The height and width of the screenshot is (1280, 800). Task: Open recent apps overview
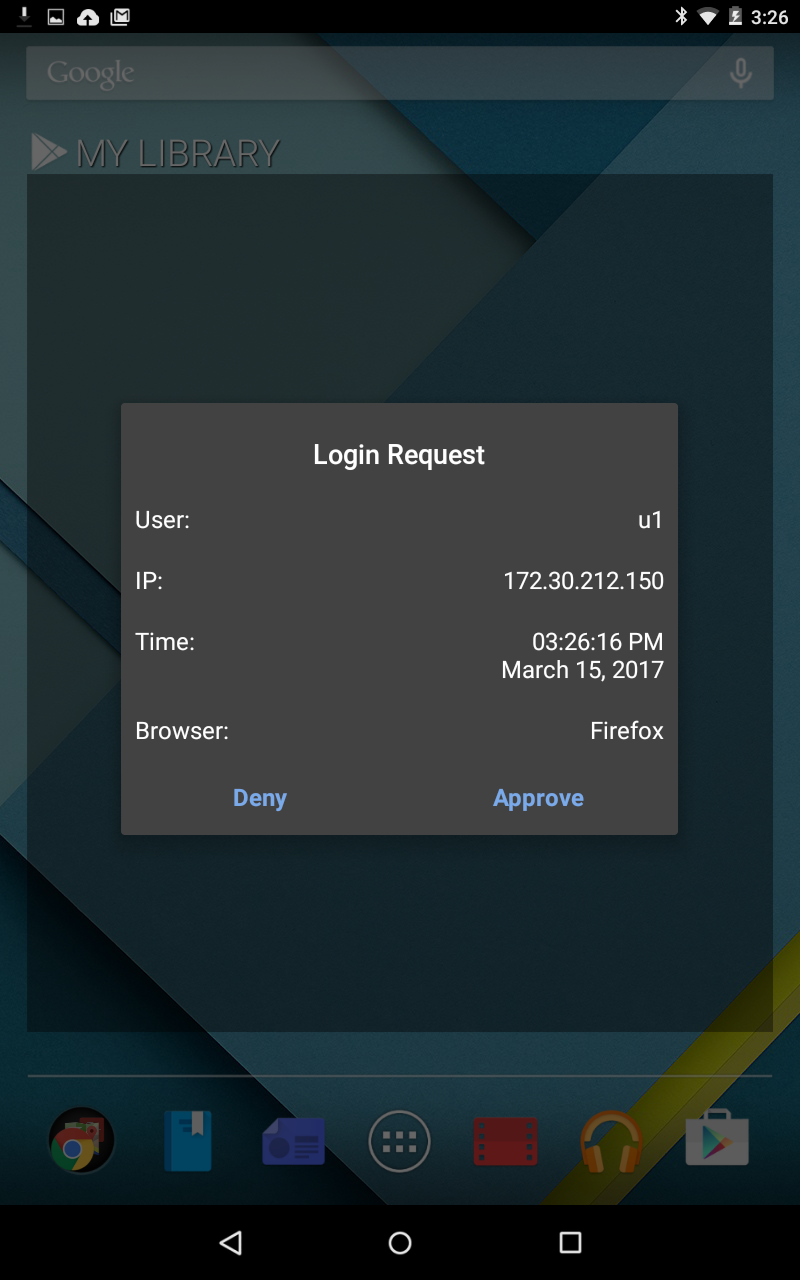(x=570, y=1242)
